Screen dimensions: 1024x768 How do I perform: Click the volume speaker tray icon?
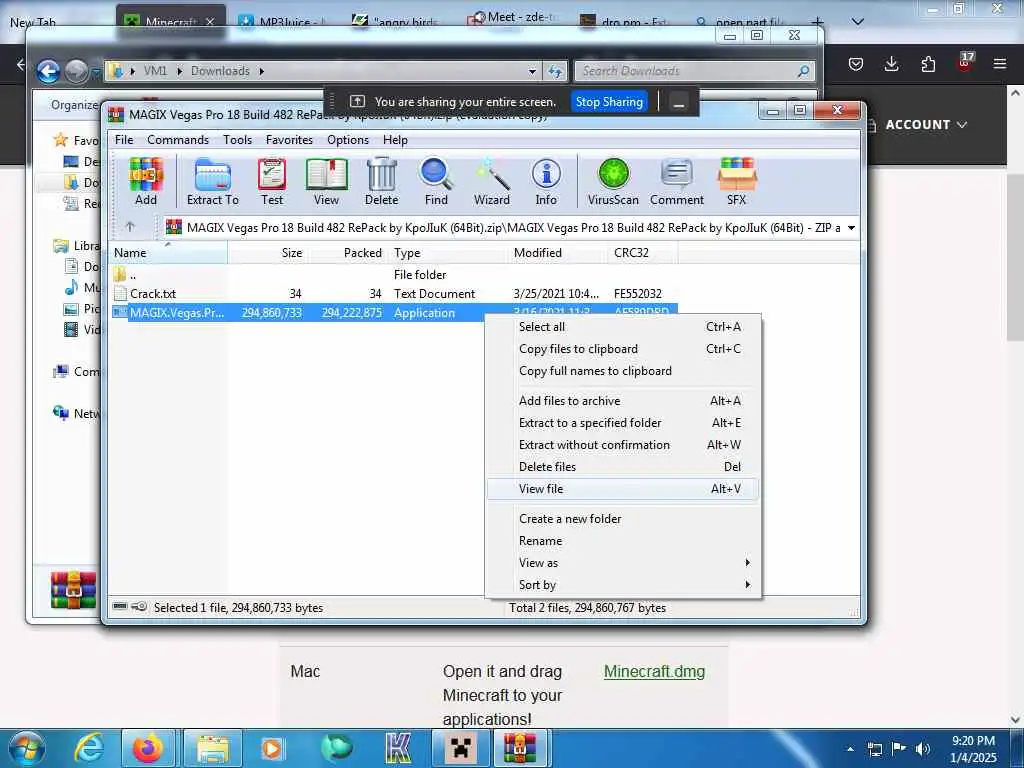(922, 749)
